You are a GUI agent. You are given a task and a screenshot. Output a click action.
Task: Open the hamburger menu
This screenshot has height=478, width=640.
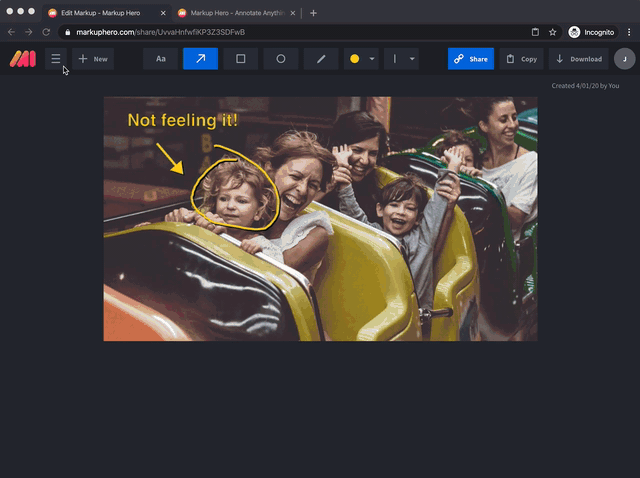click(56, 59)
